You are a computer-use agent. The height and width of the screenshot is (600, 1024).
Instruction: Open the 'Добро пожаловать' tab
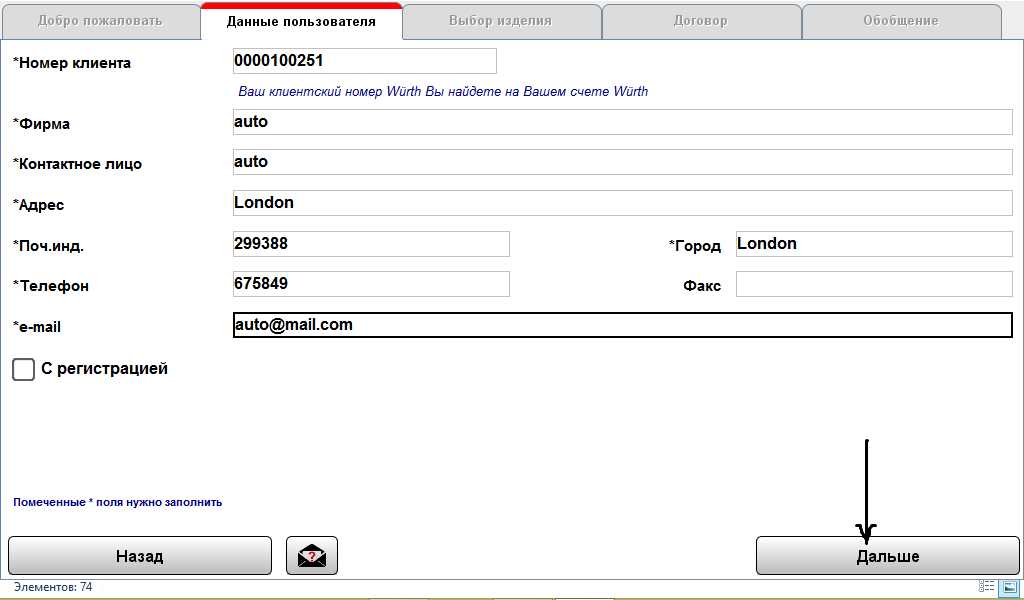[99, 21]
